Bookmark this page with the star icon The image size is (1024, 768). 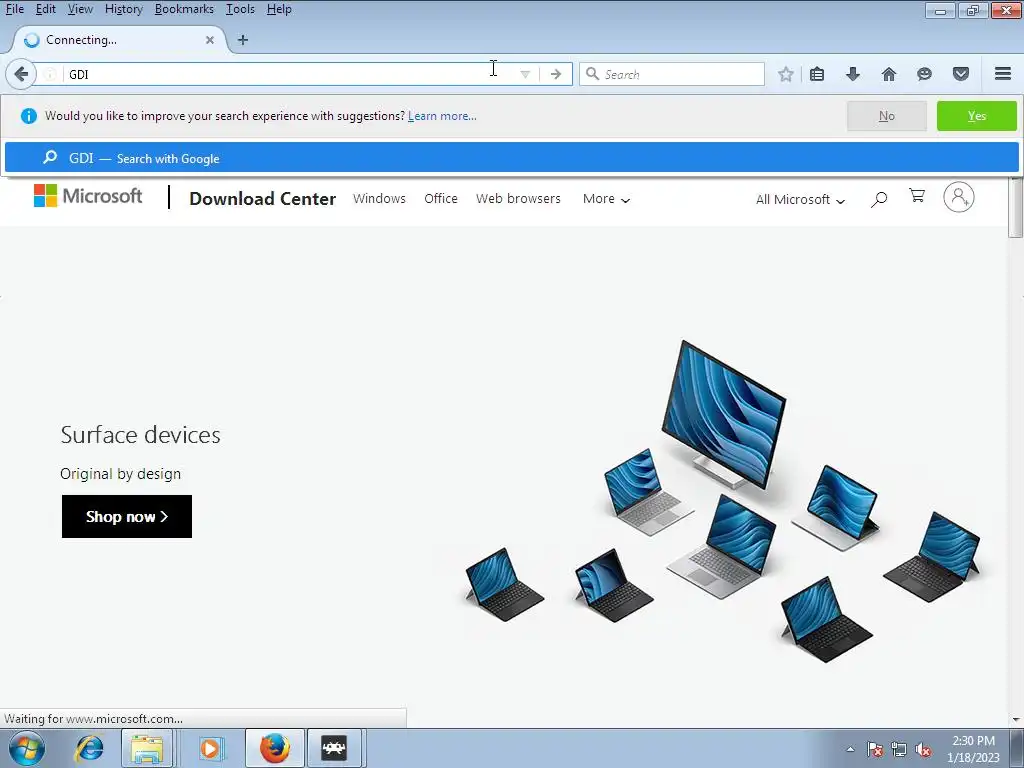(786, 74)
